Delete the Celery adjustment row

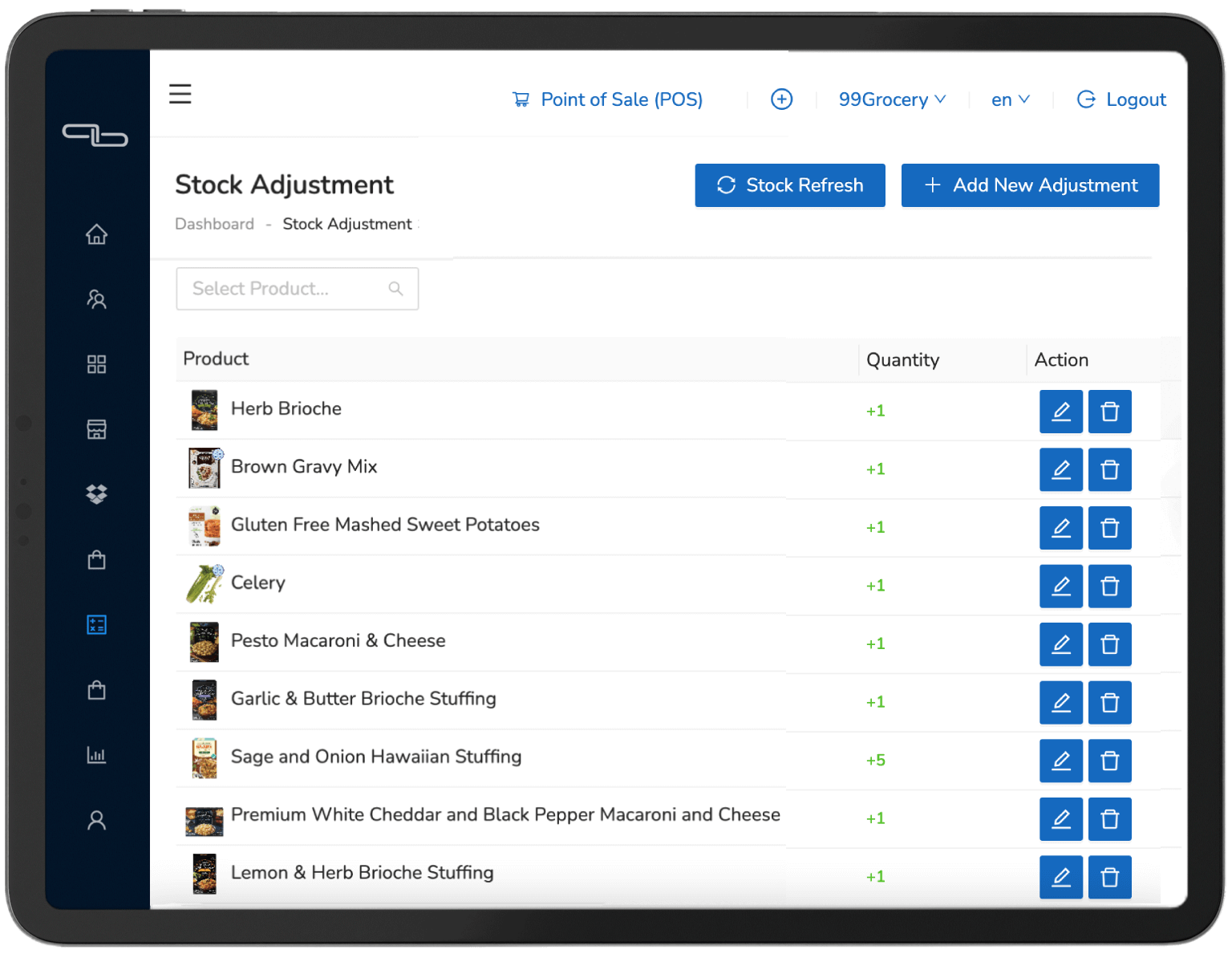coord(1109,586)
